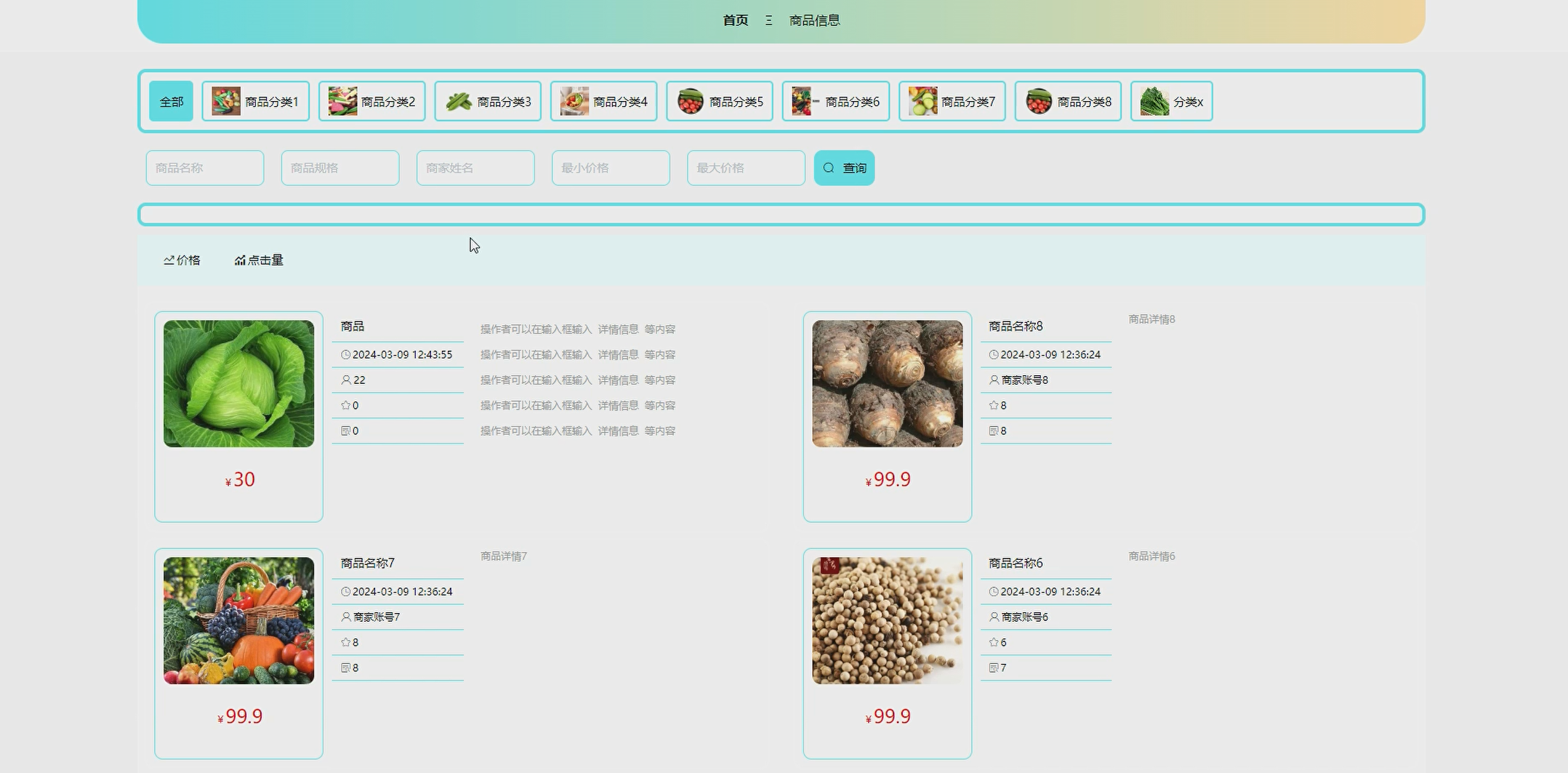
Task: Click the 商品详情7 description text
Action: click(504, 556)
